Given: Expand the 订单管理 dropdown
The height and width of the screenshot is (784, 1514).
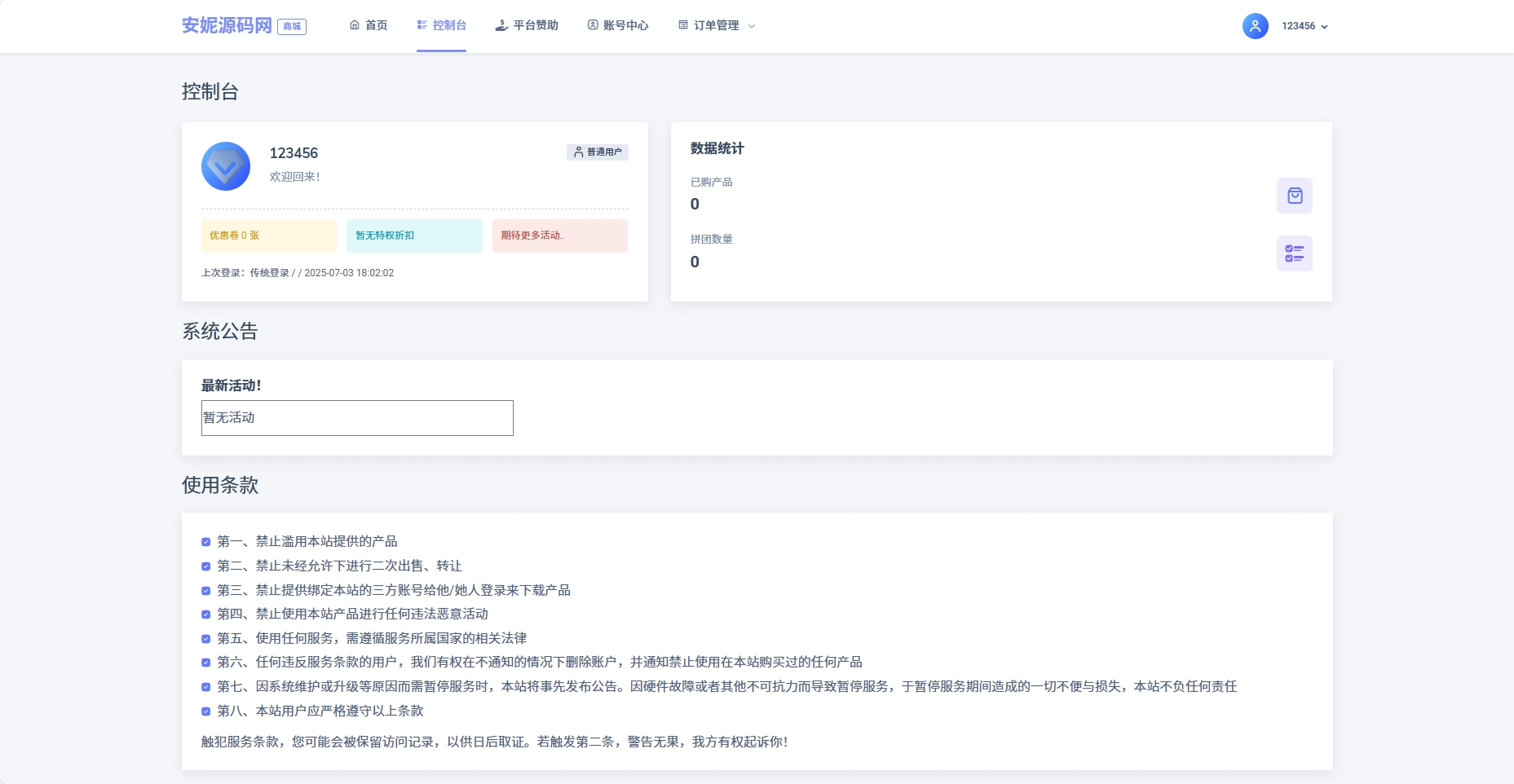Looking at the screenshot, I should point(752,25).
